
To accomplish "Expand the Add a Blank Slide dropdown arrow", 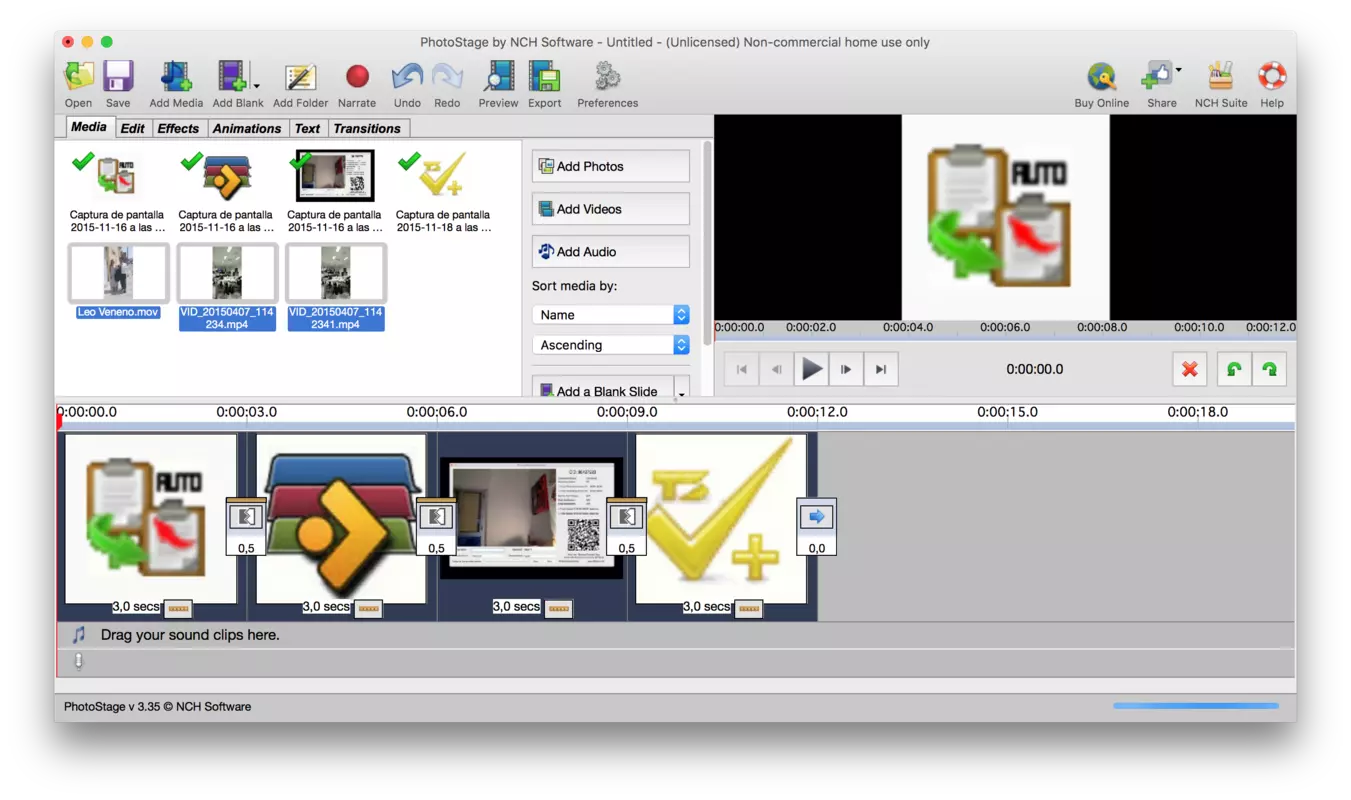I will (682, 390).
